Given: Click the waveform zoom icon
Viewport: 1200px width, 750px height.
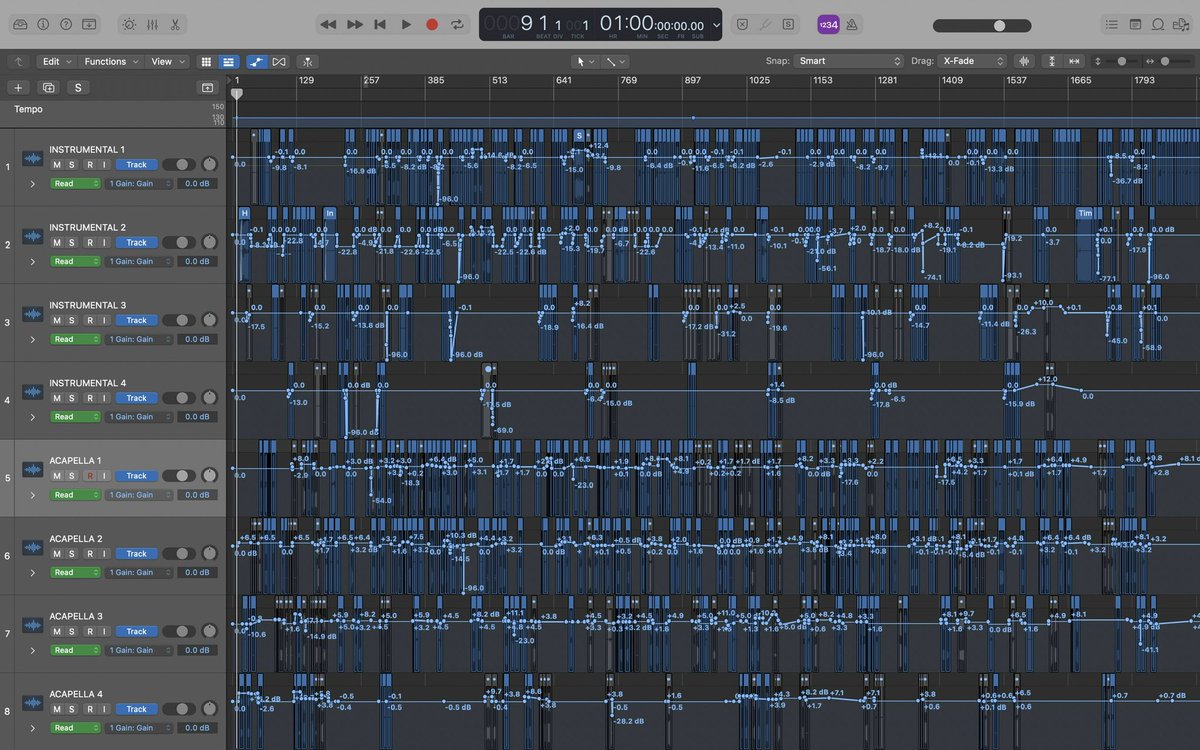Looking at the screenshot, I should (1024, 61).
